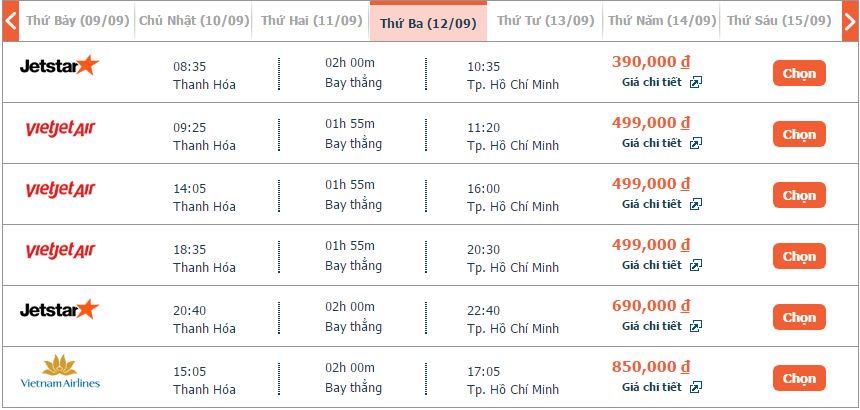
Task: Click the Vietnam Airlines logo
Action: pos(60,371)
